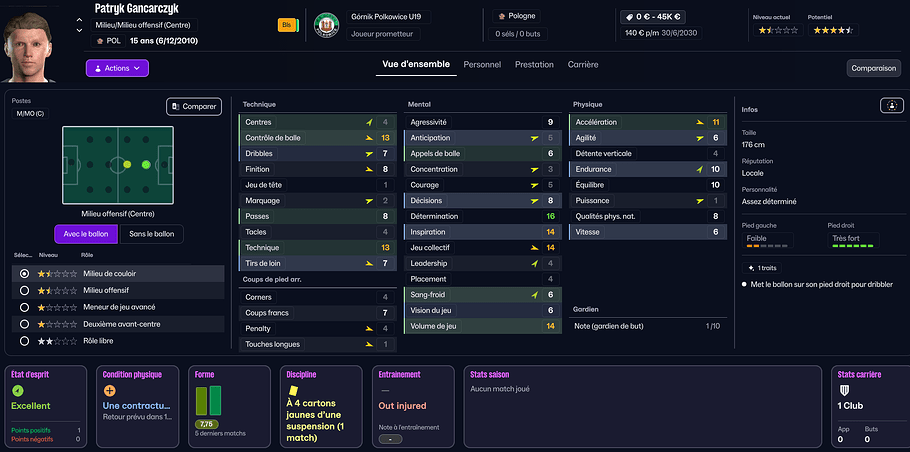Screen dimensions: 910x452
Task: Switch to Sans le ballon view
Action: [x=152, y=235]
